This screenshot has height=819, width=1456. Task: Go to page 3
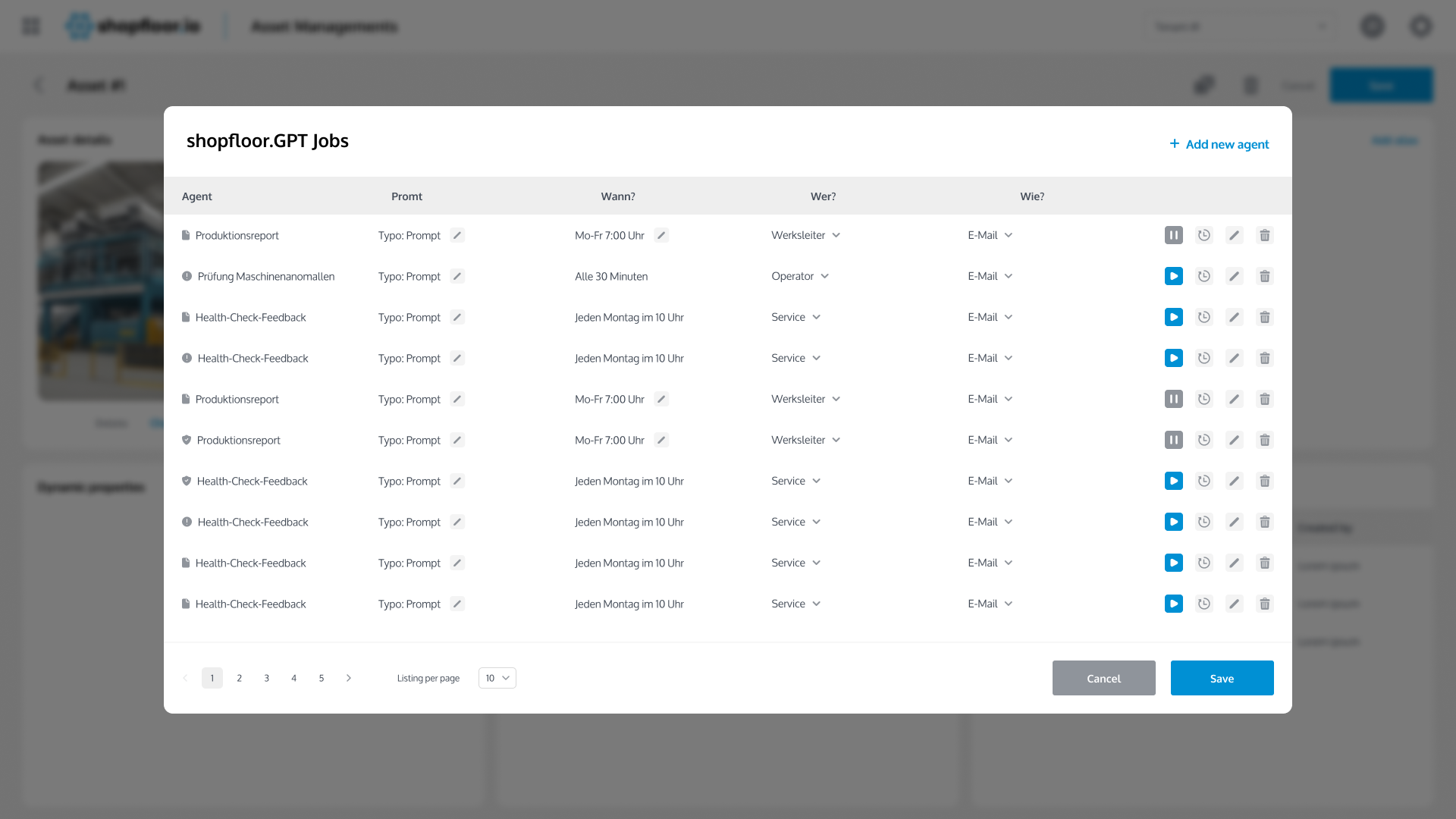tap(267, 678)
